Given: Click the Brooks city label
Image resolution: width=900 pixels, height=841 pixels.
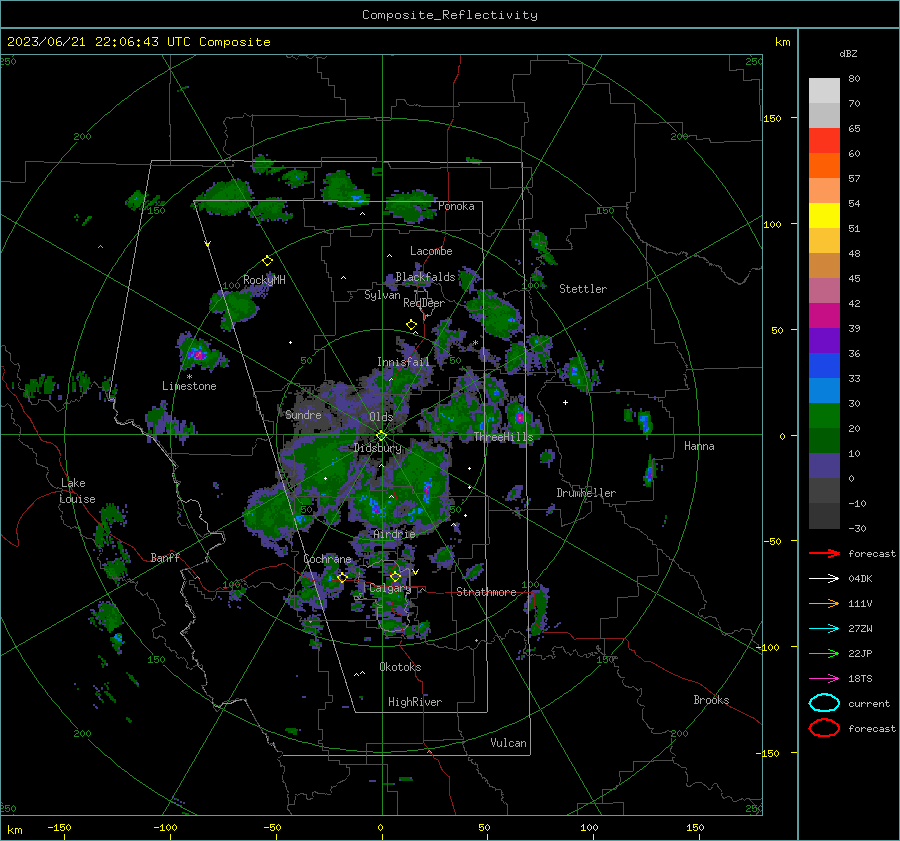Looking at the screenshot, I should tap(711, 700).
